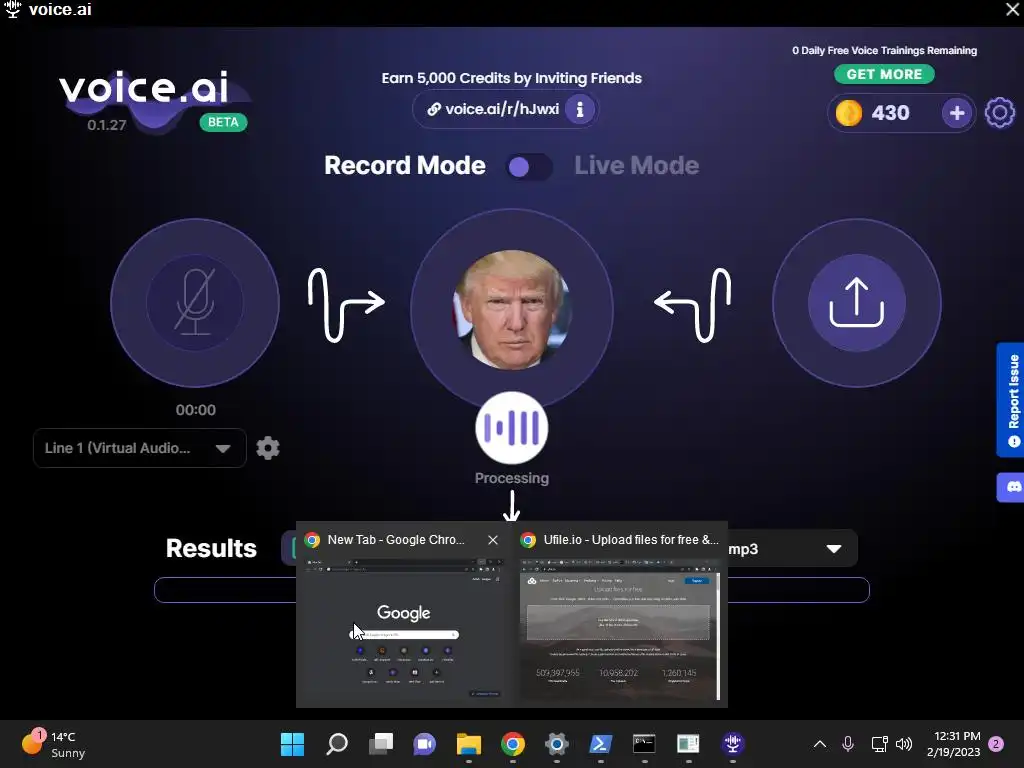Open microphone device settings gear

click(x=268, y=448)
